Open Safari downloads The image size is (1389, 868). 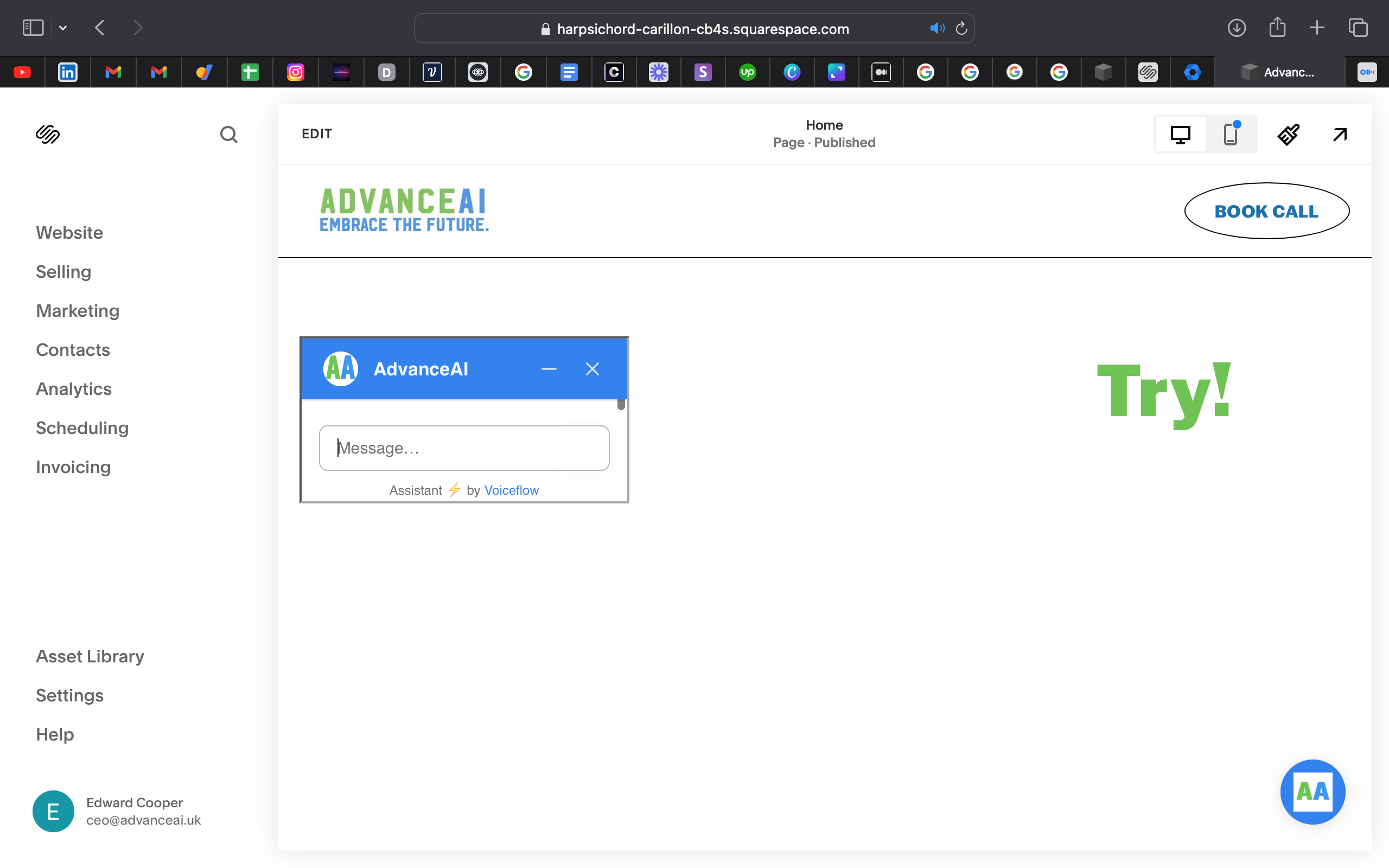pos(1237,28)
